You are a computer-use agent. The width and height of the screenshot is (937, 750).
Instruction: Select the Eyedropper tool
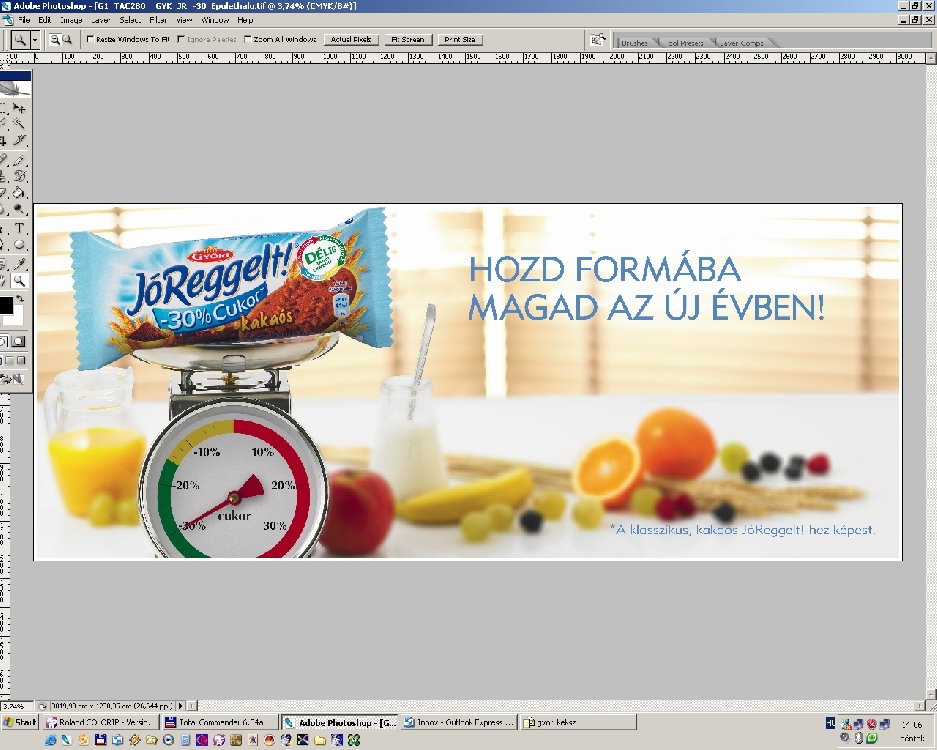click(x=20, y=264)
